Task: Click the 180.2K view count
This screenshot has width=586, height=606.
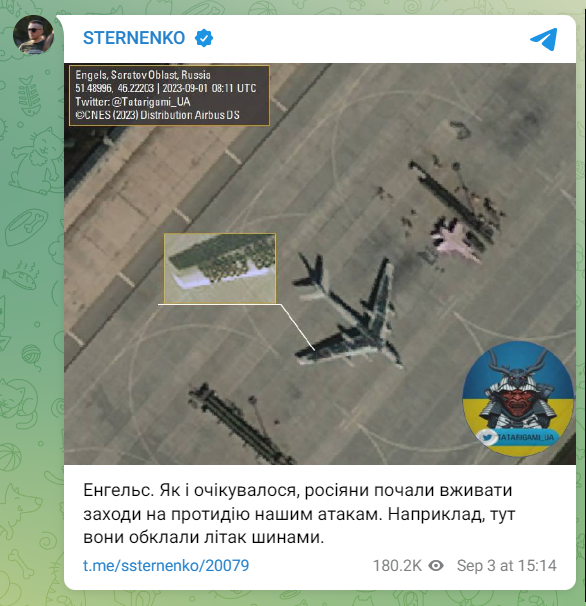Action: click(x=397, y=566)
